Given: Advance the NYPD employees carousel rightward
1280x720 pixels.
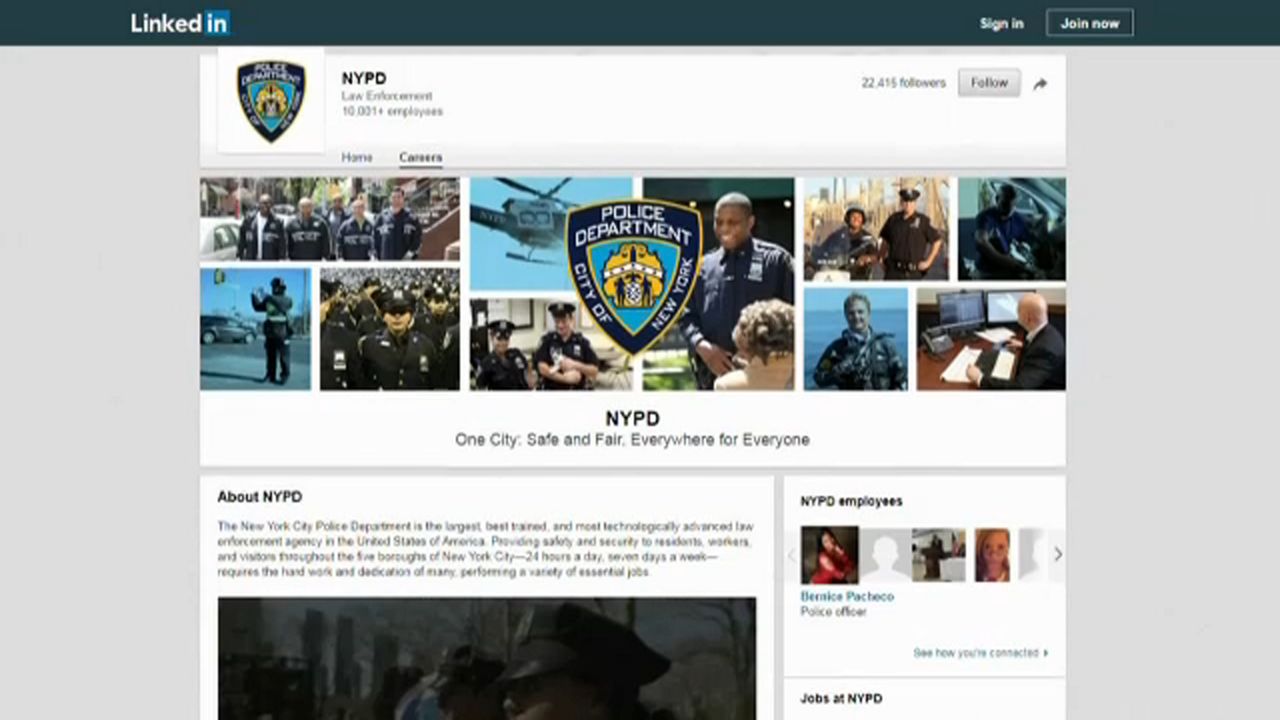Looking at the screenshot, I should click(x=1058, y=554).
